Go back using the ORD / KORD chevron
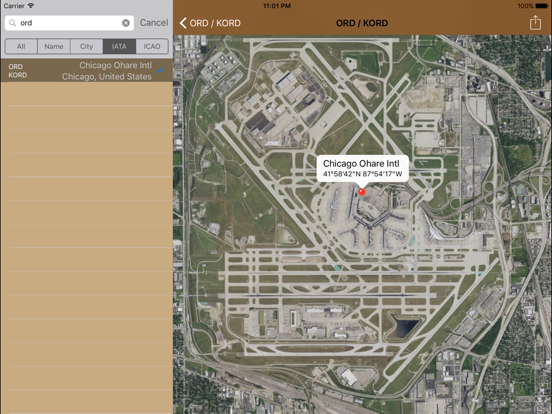This screenshot has height=414, width=552. point(210,23)
